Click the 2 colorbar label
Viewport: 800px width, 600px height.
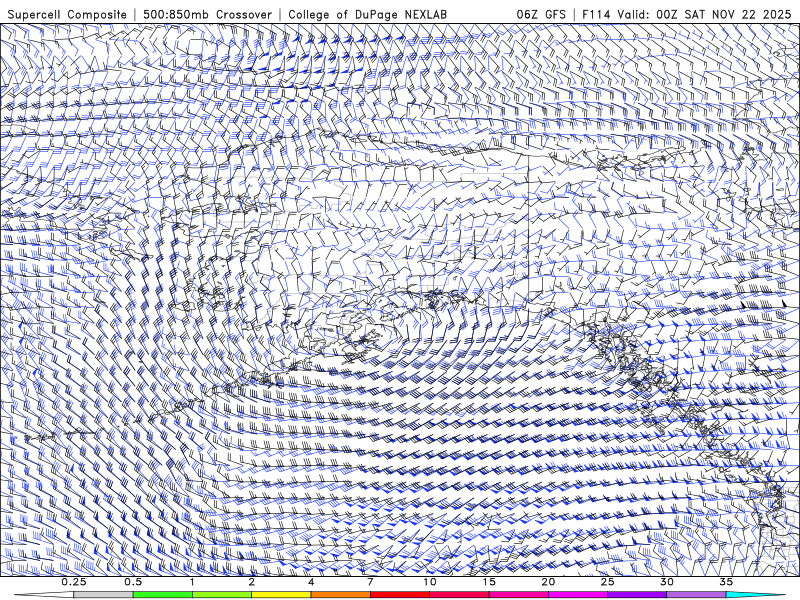point(252,582)
